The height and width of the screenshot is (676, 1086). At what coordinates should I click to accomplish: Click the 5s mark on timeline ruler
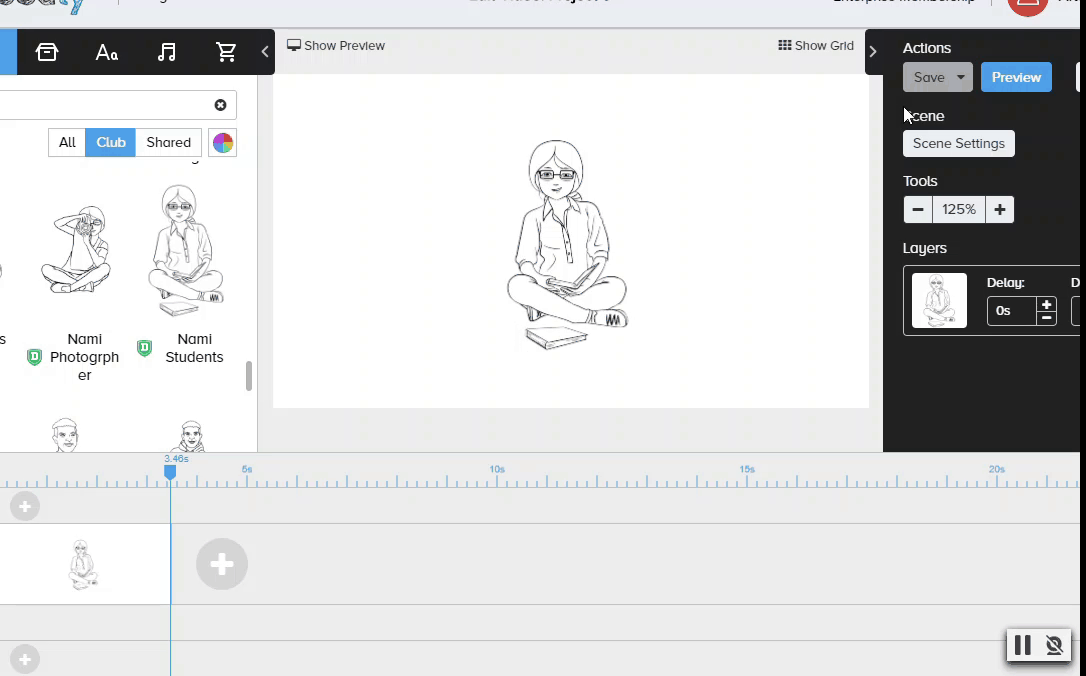tap(247, 470)
